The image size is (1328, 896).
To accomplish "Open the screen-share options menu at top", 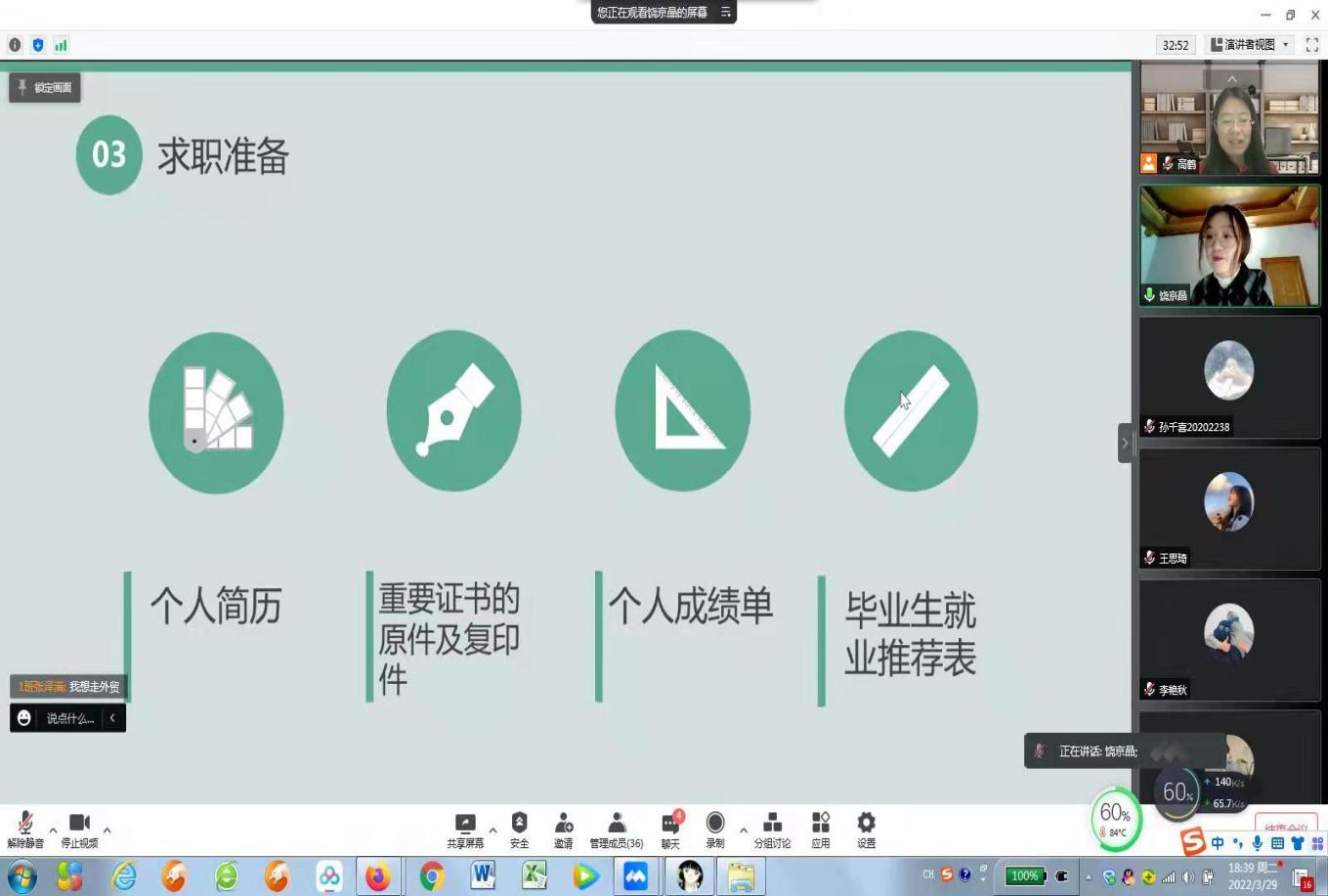I will pos(726,13).
